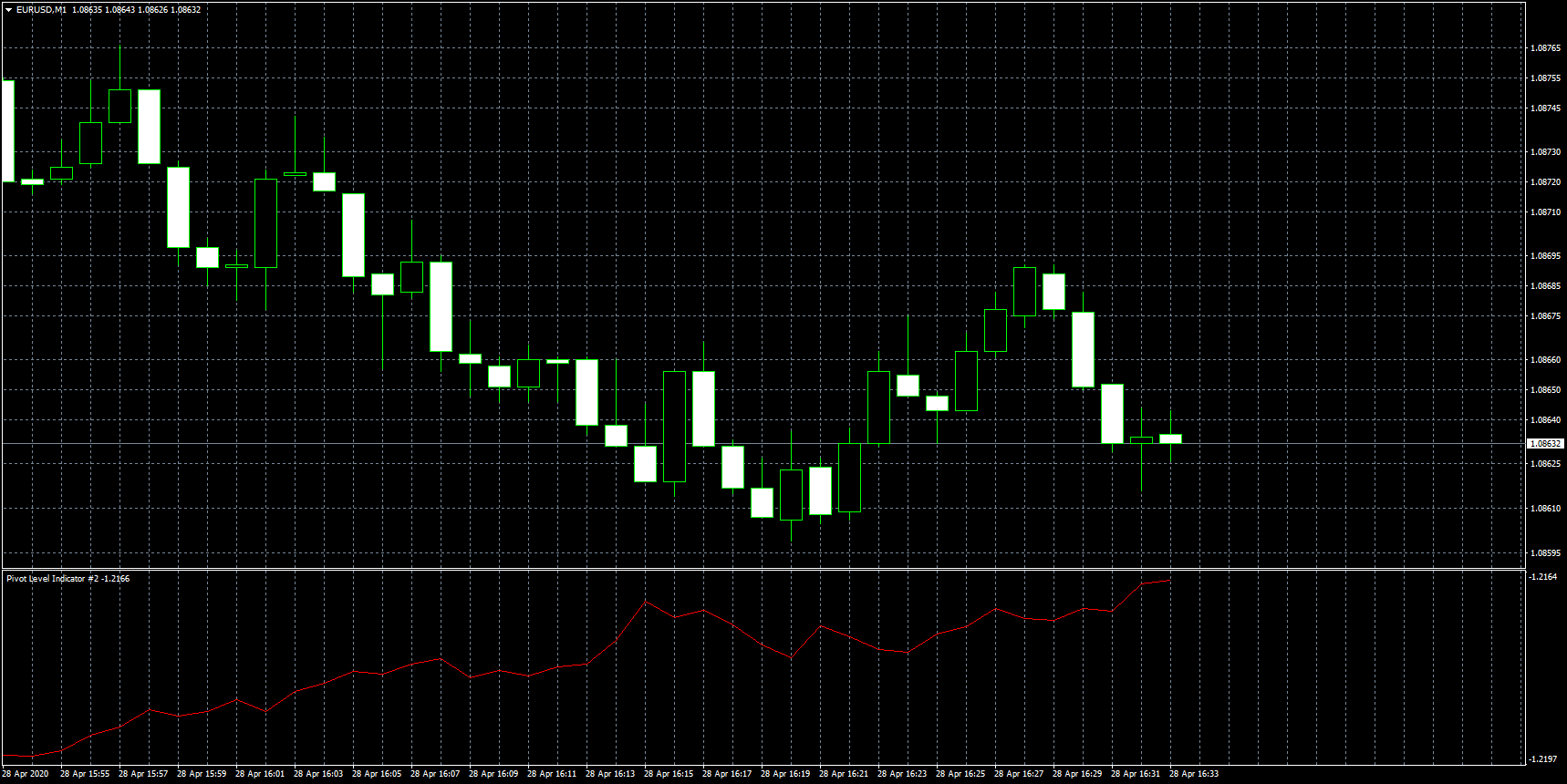
Task: Click the EURUSD,M1 symbol title text
Action: click(x=41, y=10)
